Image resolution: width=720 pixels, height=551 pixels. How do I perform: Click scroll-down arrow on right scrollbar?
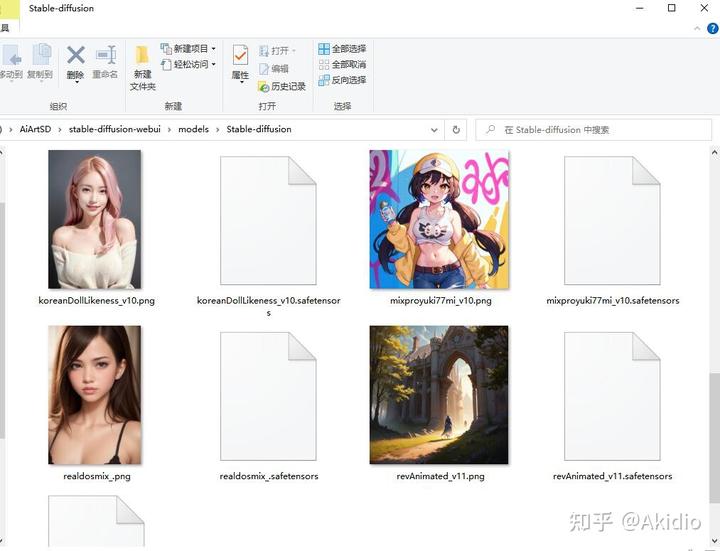coord(714,541)
